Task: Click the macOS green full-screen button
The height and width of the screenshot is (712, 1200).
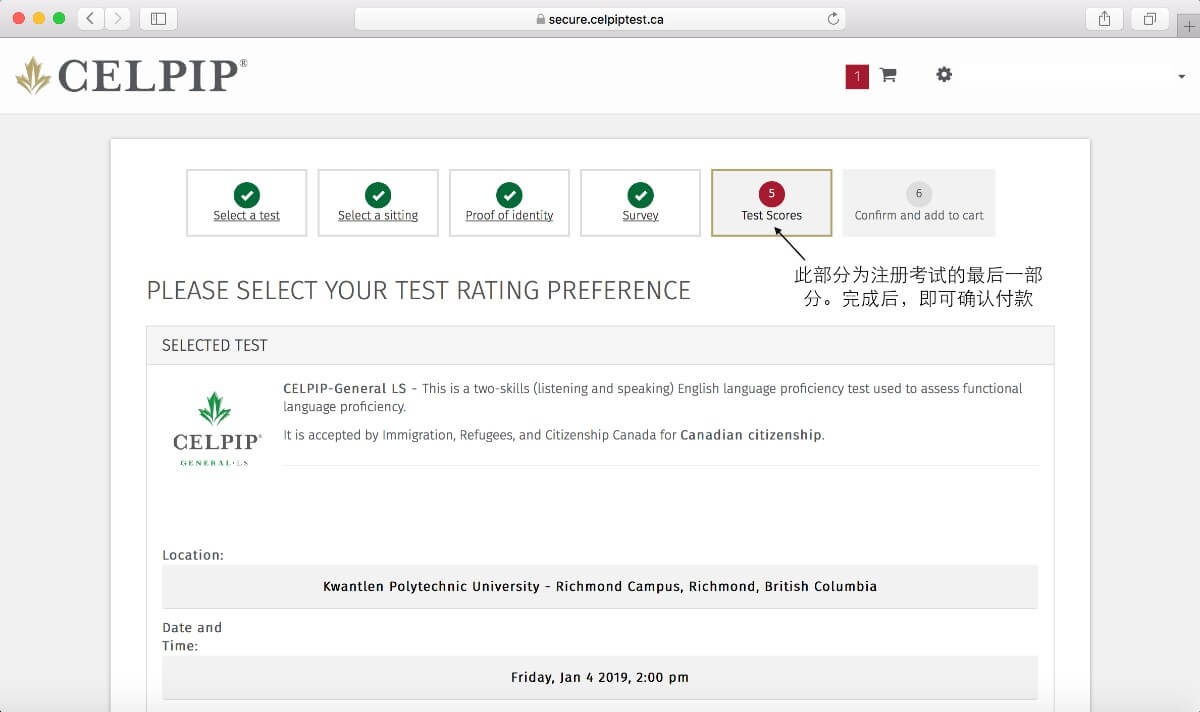Action: point(59,18)
